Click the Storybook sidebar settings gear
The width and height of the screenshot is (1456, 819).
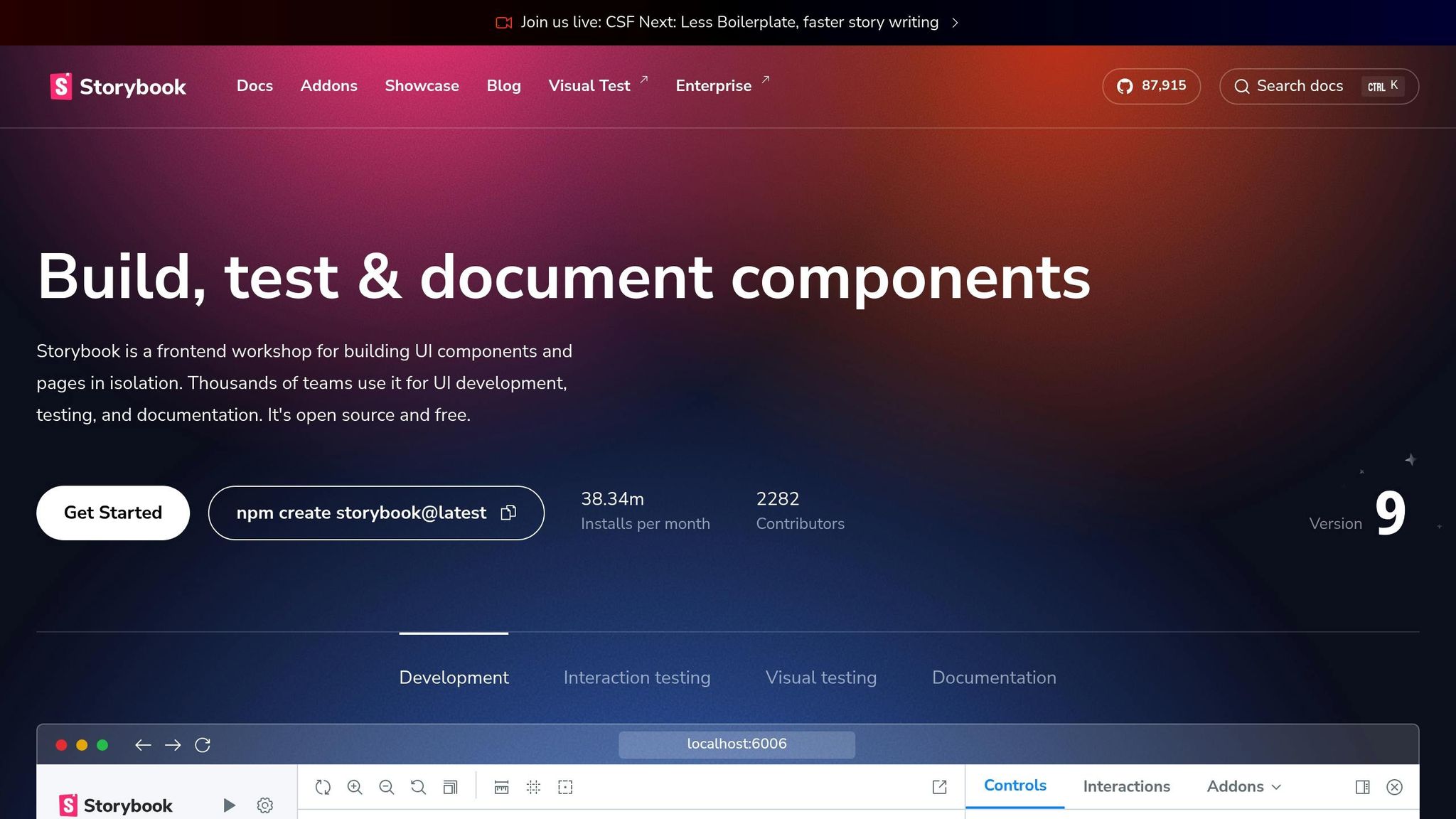(x=265, y=805)
